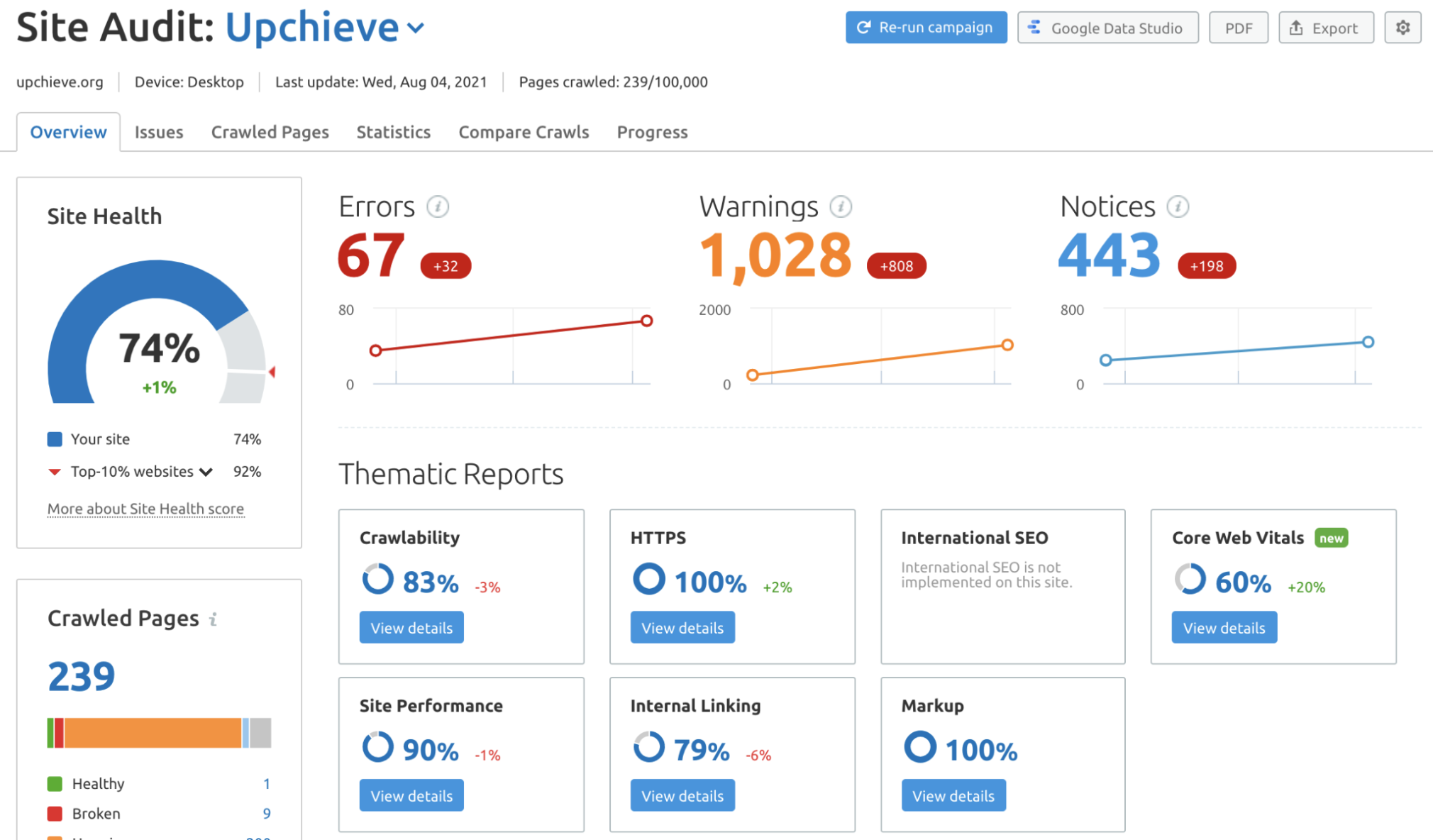Click the first point on Errors chart
1433x840 pixels.
click(376, 350)
